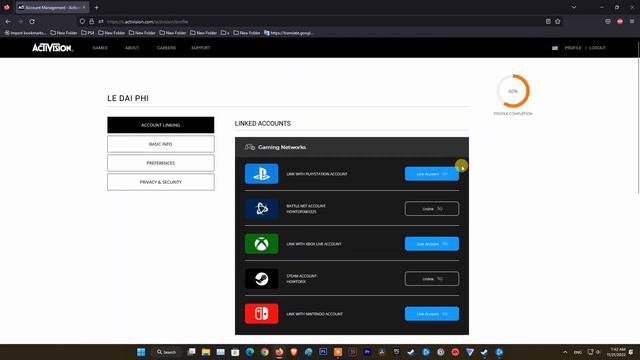Open Microsoft Edge from the taskbar

(250, 352)
